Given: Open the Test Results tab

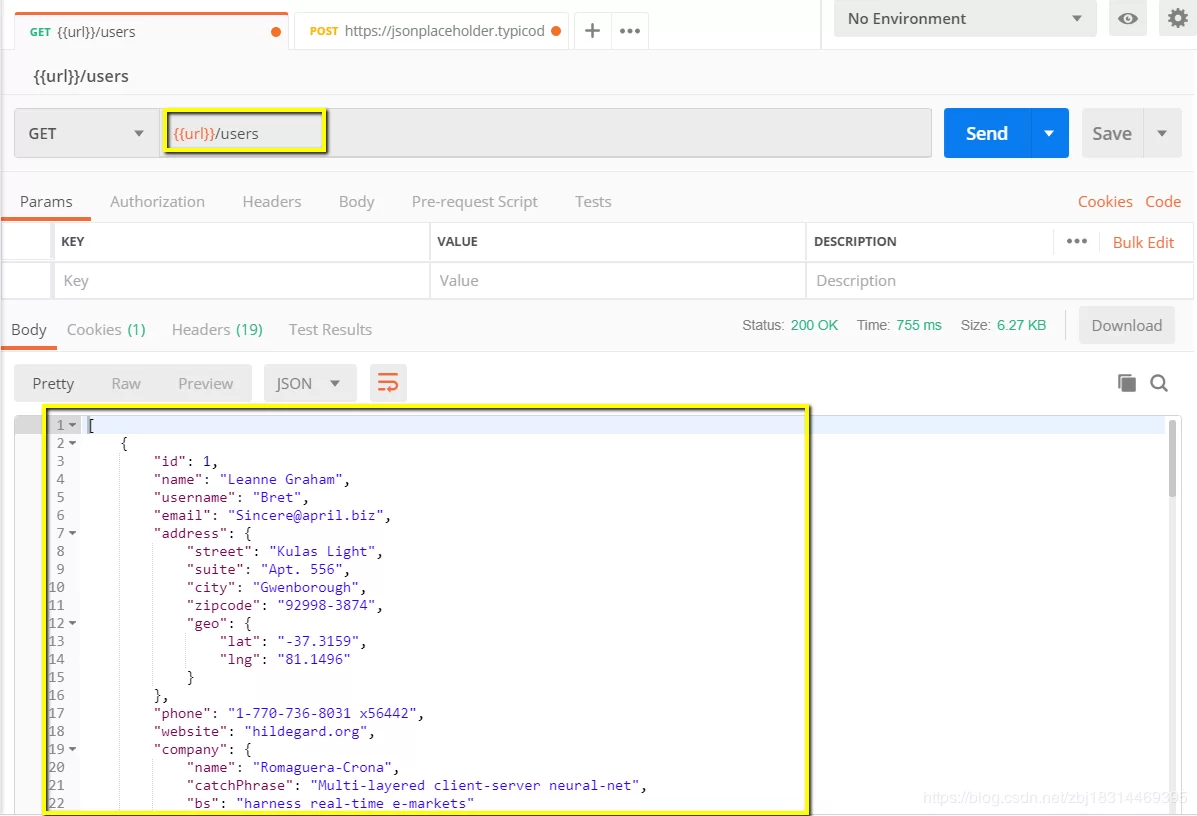Looking at the screenshot, I should pos(330,330).
